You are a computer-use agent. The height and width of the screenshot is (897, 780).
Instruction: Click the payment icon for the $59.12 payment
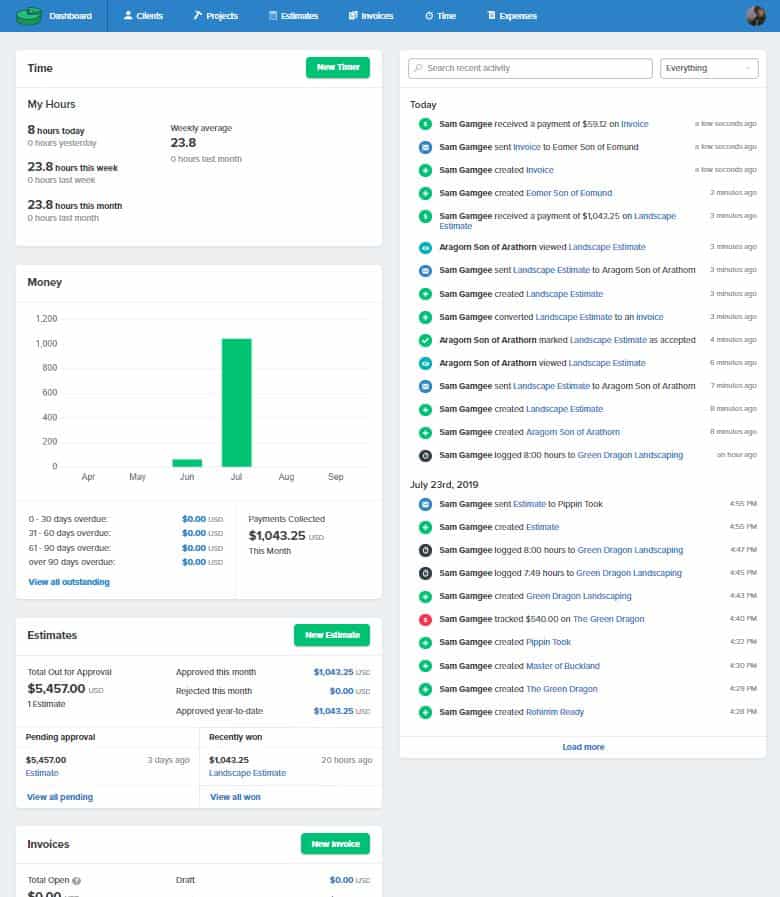tap(425, 124)
